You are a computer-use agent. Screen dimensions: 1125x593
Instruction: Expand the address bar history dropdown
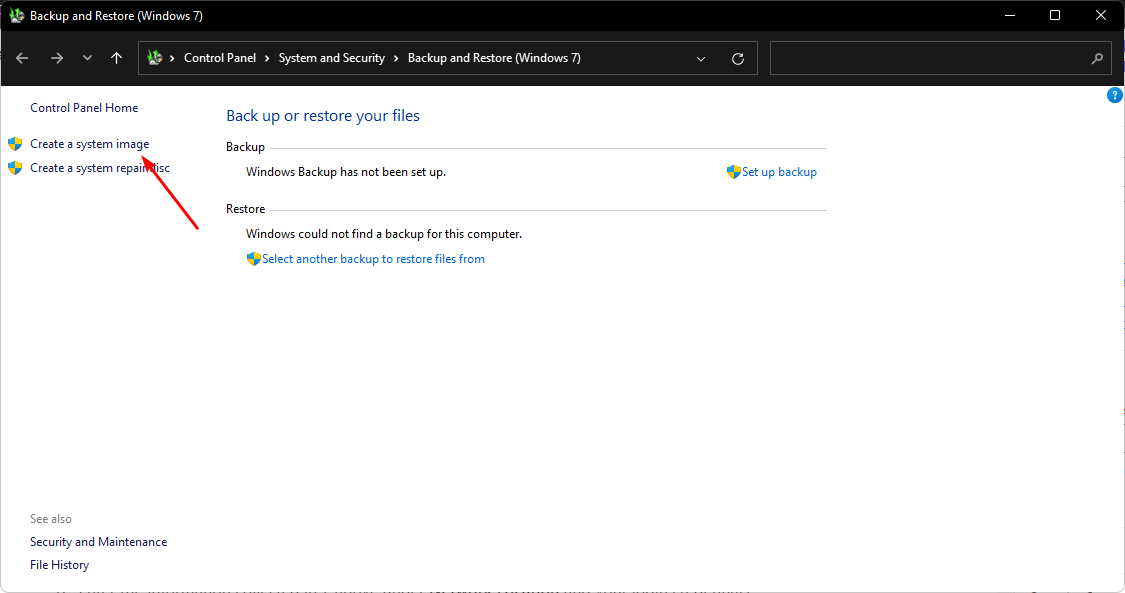click(701, 59)
